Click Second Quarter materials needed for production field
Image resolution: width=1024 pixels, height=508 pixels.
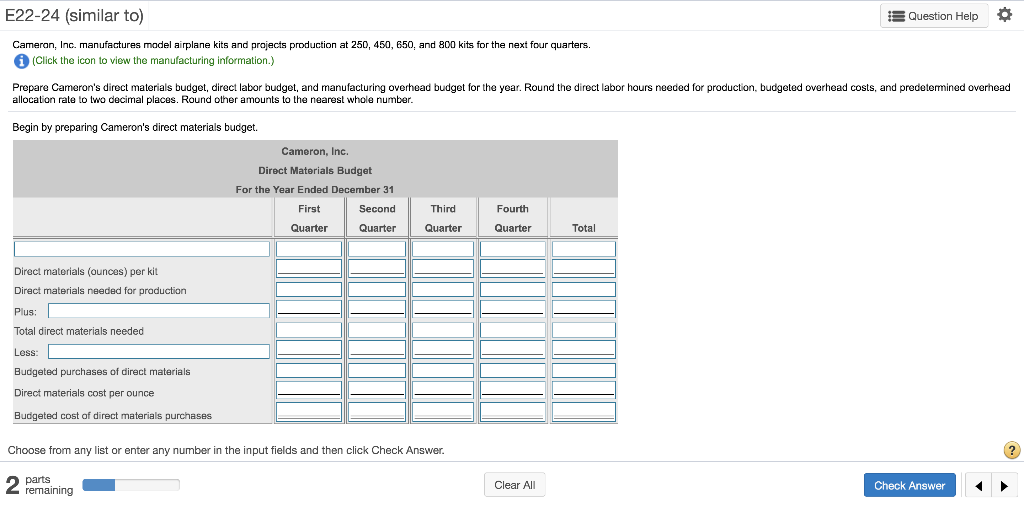click(x=377, y=289)
